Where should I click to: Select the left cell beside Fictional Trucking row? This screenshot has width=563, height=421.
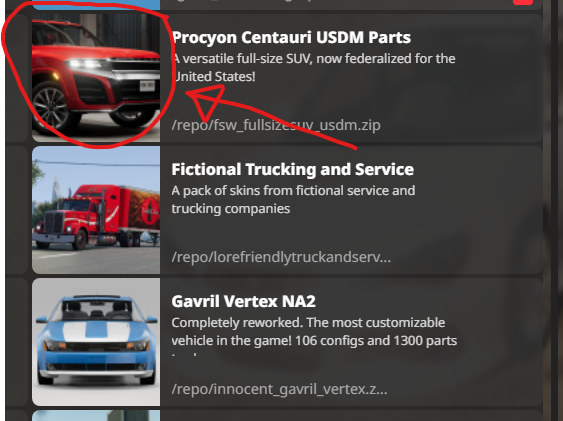17,210
